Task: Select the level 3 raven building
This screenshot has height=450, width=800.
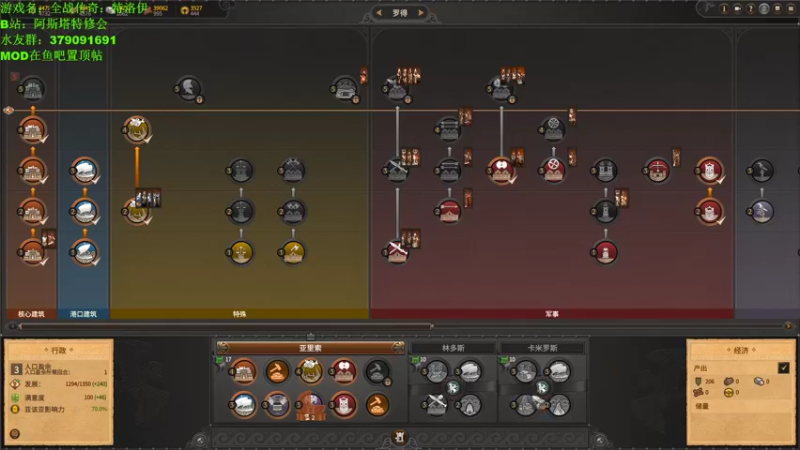Action: click(x=761, y=170)
